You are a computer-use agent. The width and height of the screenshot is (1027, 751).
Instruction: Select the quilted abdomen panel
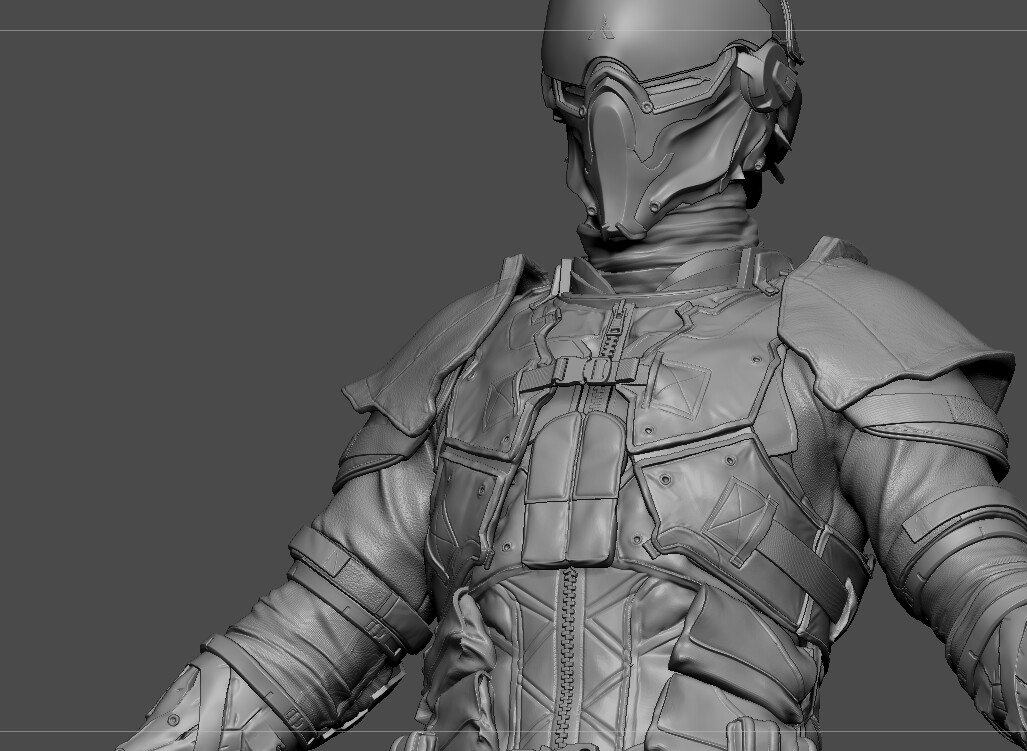click(620, 640)
